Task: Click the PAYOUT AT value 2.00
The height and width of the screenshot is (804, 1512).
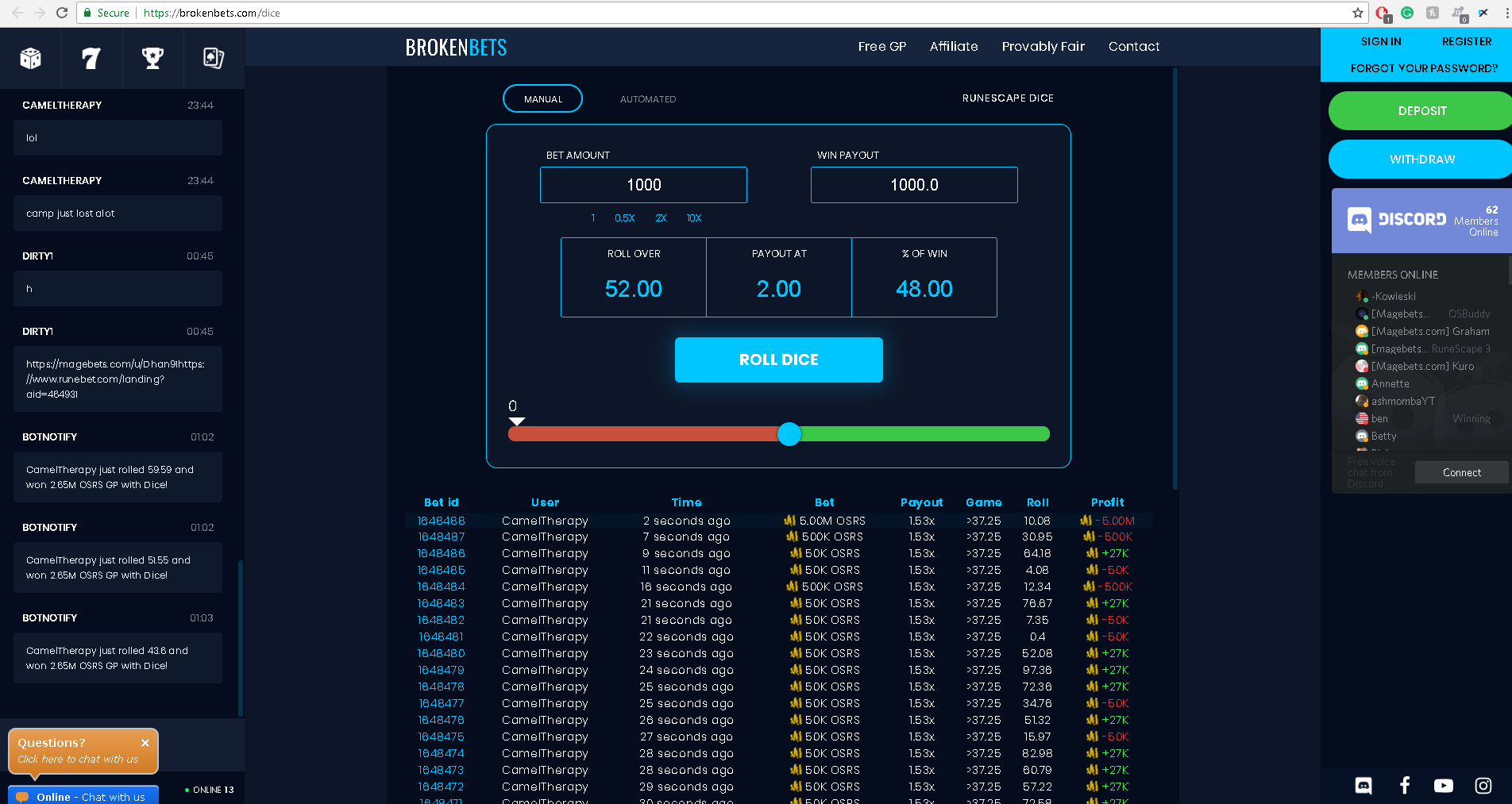Action: tap(779, 289)
